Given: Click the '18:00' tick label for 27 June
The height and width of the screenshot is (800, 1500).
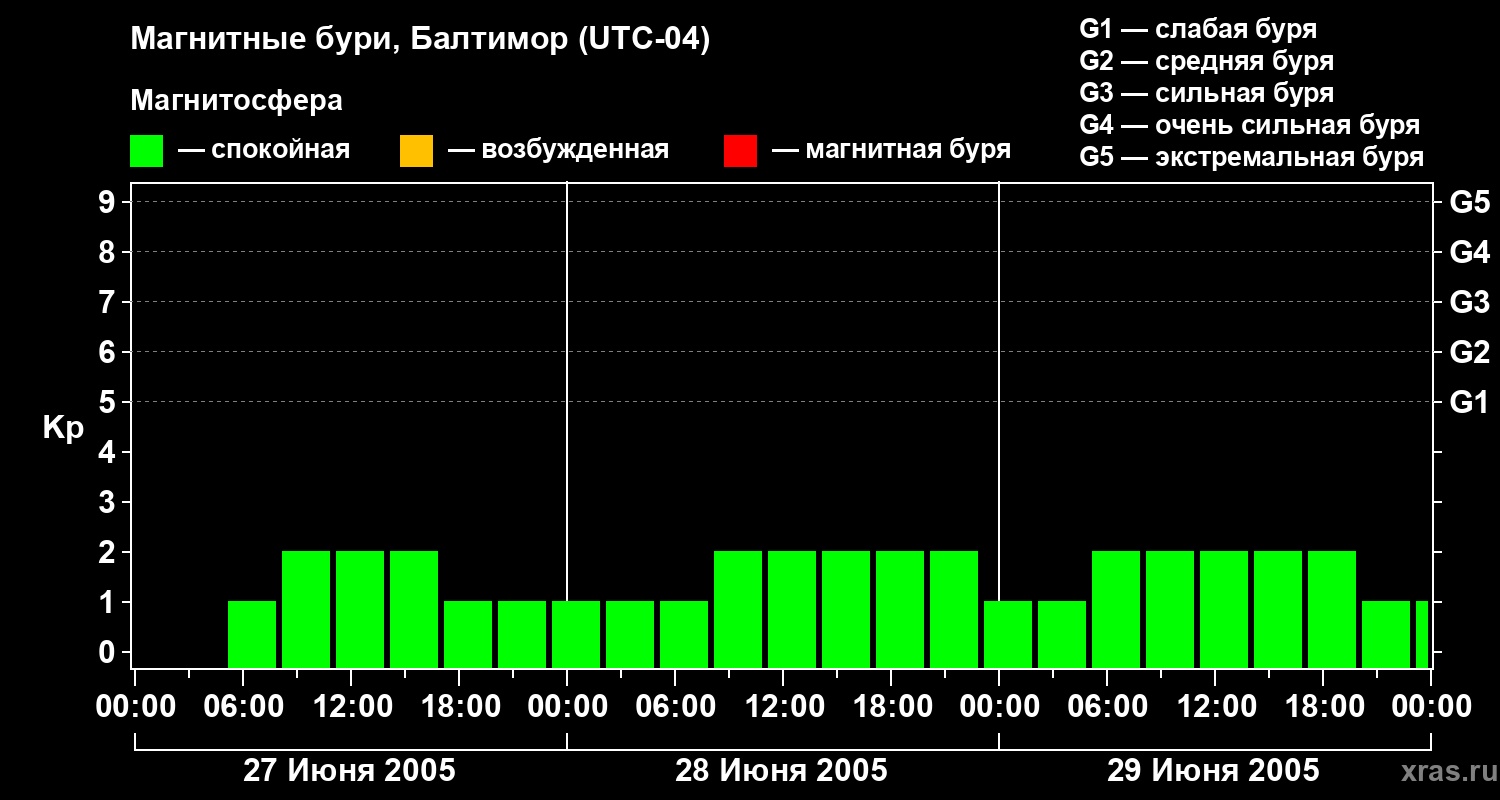Looking at the screenshot, I should (x=459, y=707).
